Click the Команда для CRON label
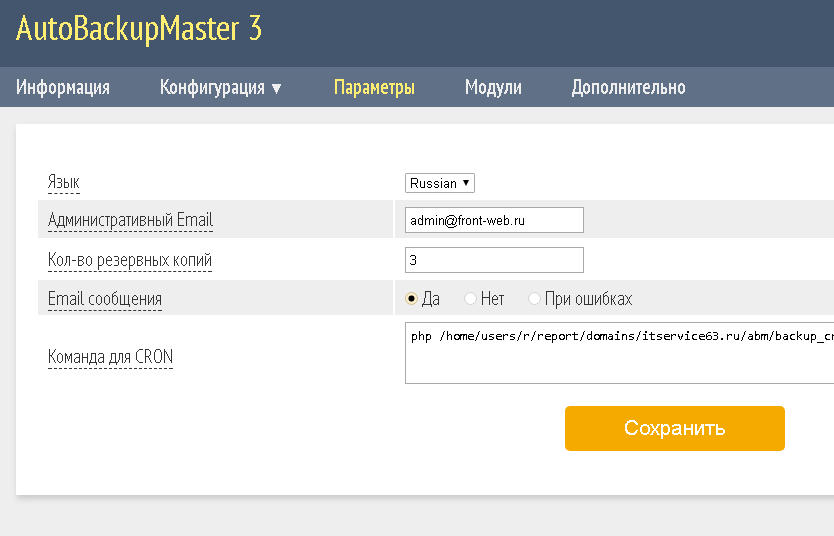 (x=110, y=356)
